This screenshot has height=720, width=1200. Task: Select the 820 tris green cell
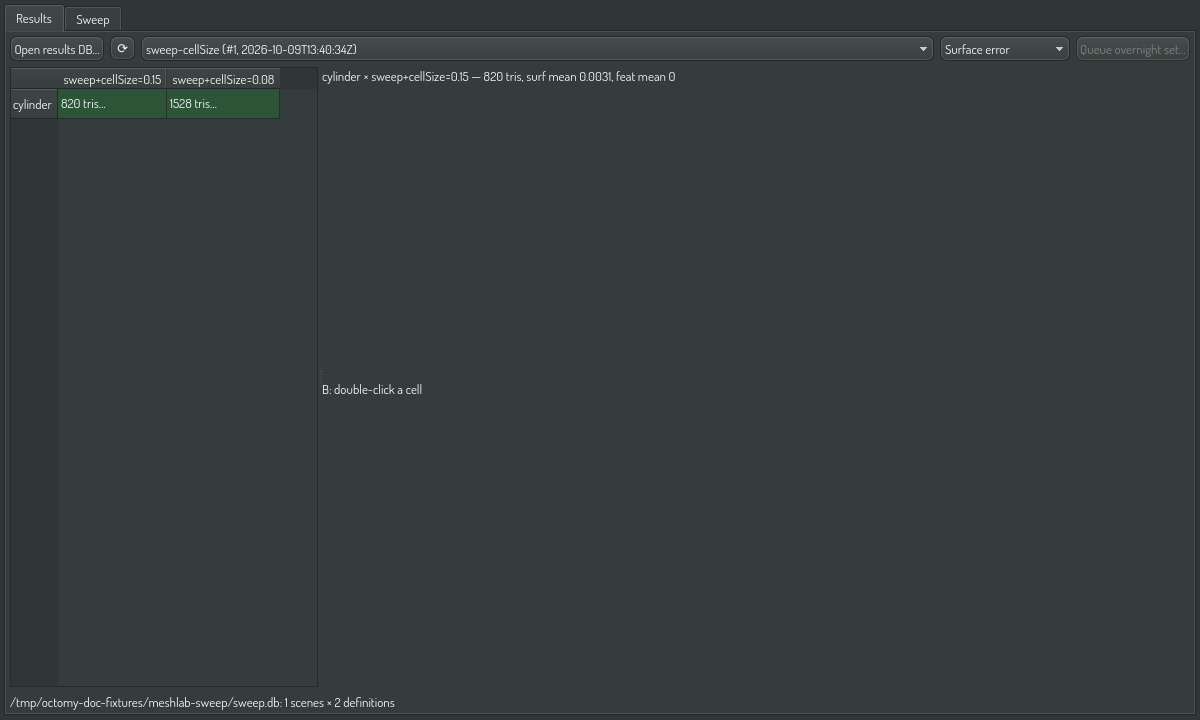coord(112,104)
